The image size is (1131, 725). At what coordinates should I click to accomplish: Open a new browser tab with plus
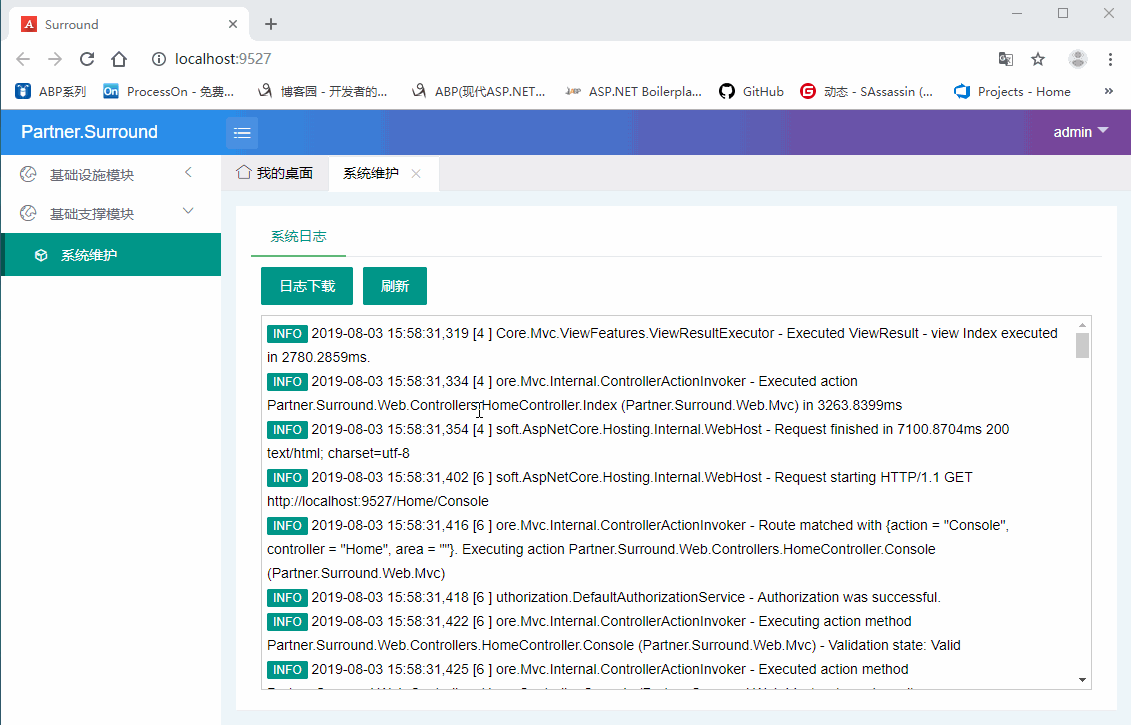pos(270,25)
